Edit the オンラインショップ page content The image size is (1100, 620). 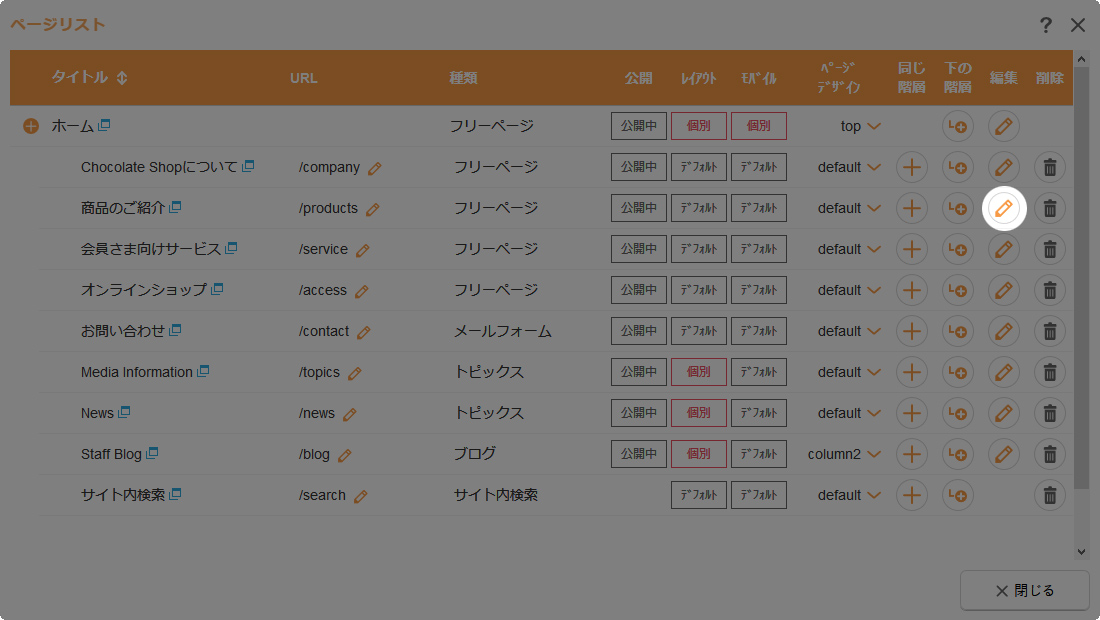pyautogui.click(x=1004, y=290)
